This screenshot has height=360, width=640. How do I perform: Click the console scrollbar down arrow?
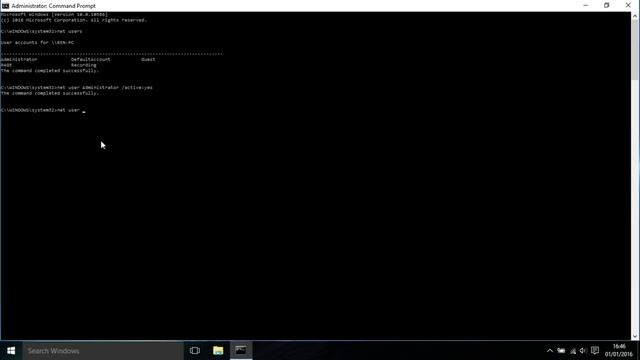pyautogui.click(x=635, y=336)
